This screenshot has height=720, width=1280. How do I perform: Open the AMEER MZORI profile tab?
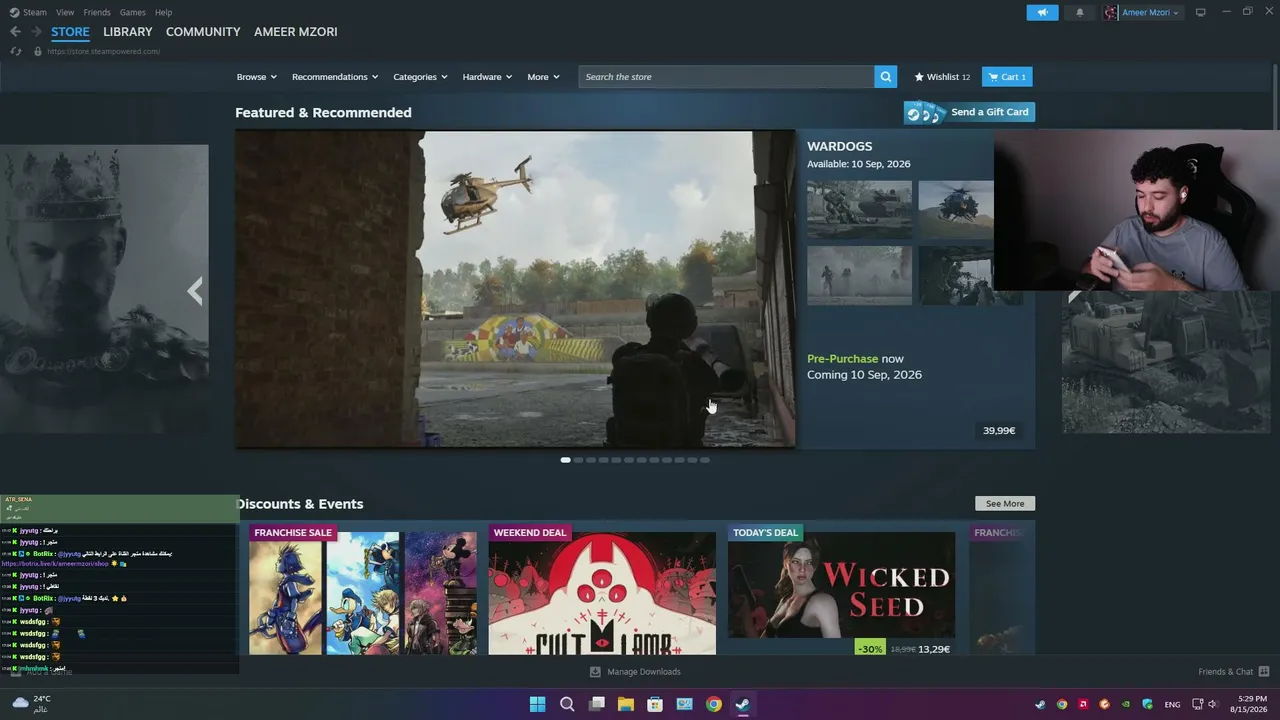click(x=296, y=32)
